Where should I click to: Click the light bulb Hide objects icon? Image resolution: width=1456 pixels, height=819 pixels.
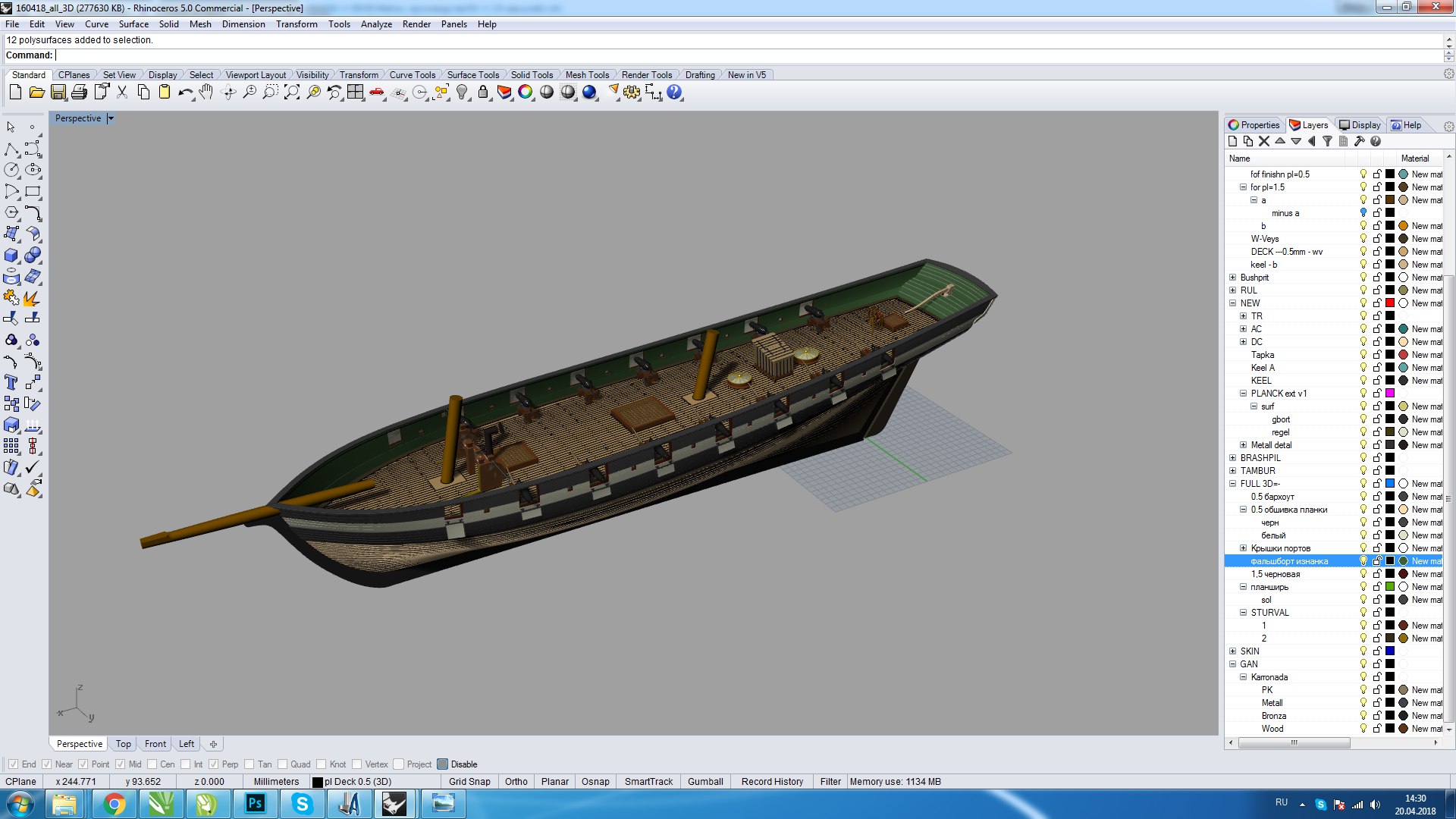click(x=462, y=93)
